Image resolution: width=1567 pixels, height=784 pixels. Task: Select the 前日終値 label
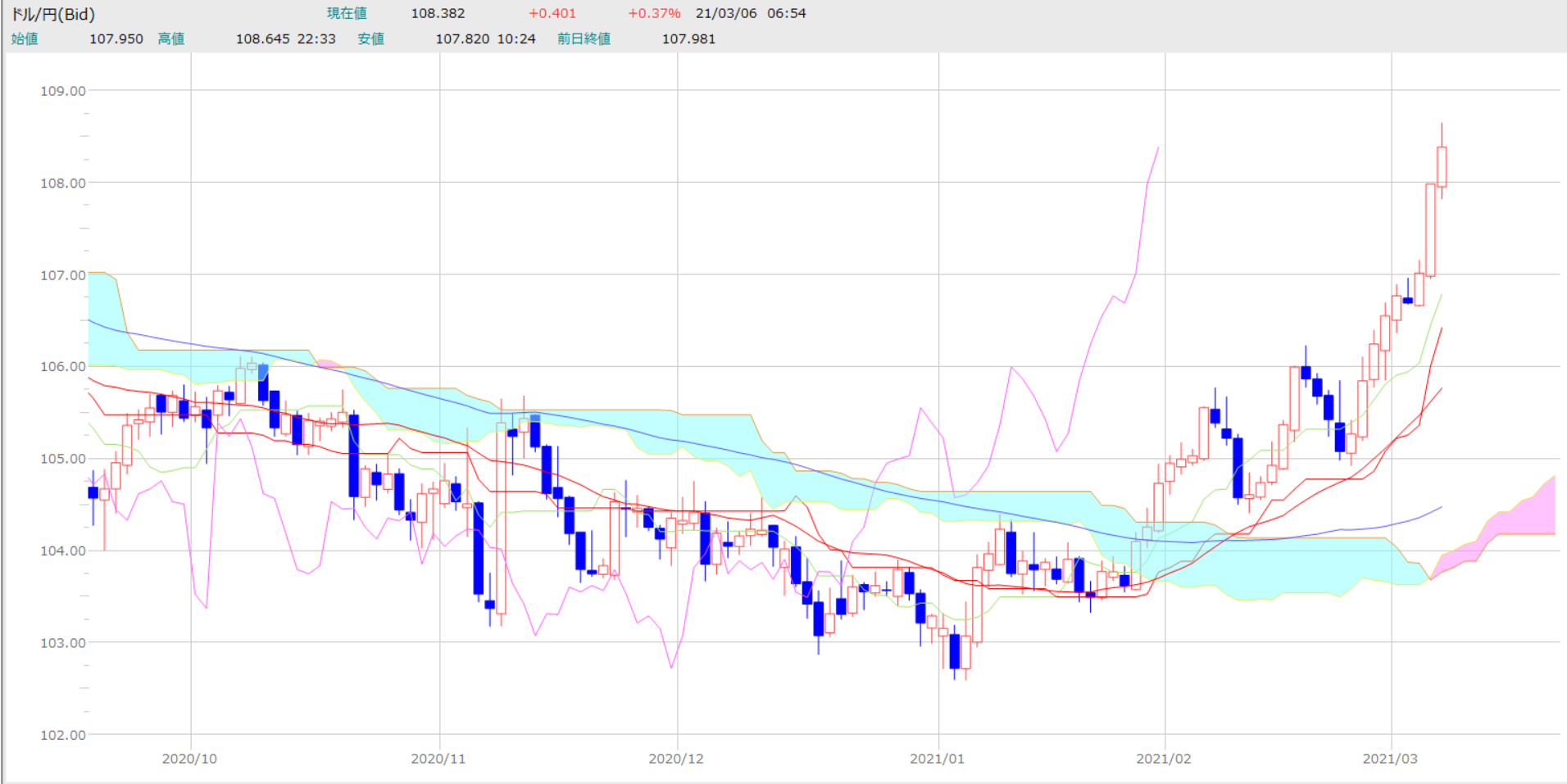pos(584,39)
